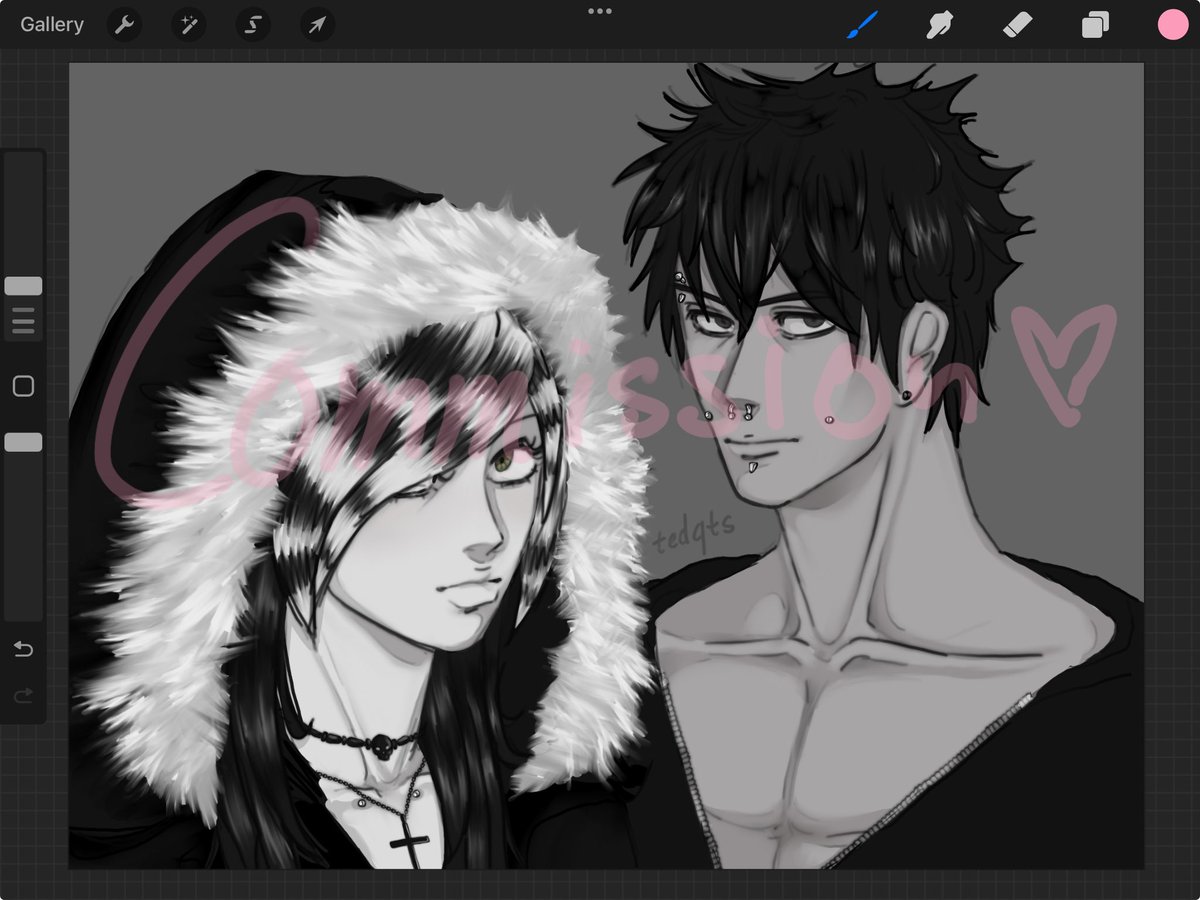Select the Brush tool
The height and width of the screenshot is (900, 1200).
tap(862, 25)
